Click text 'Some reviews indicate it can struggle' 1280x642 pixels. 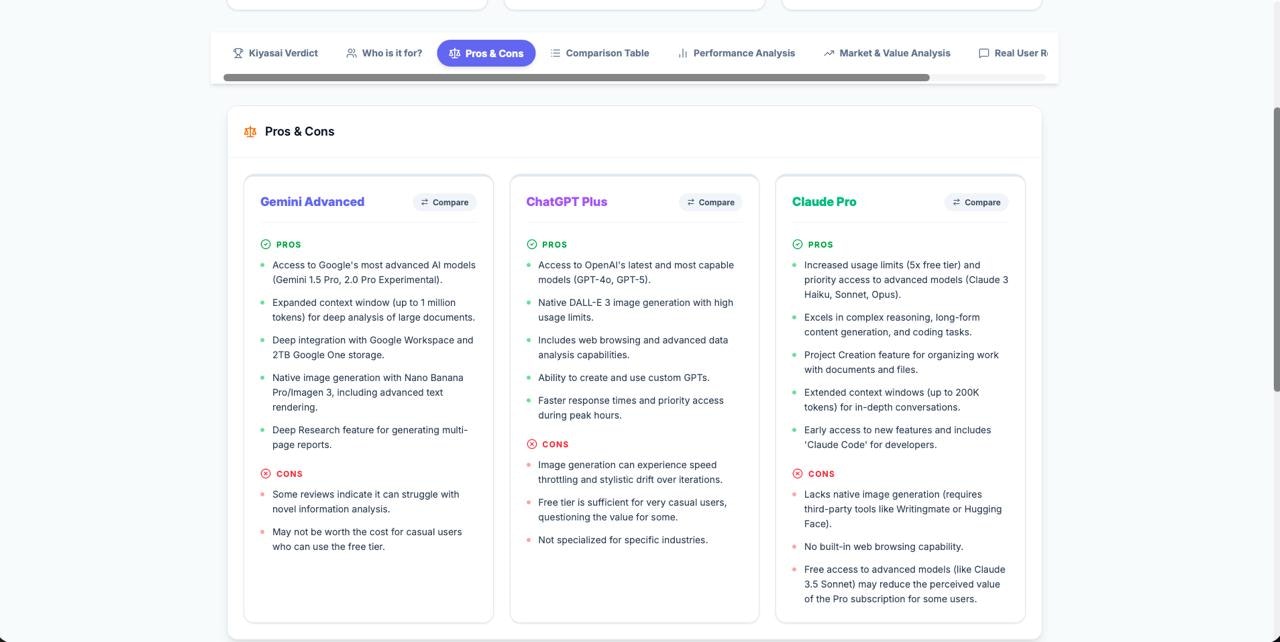(x=366, y=494)
